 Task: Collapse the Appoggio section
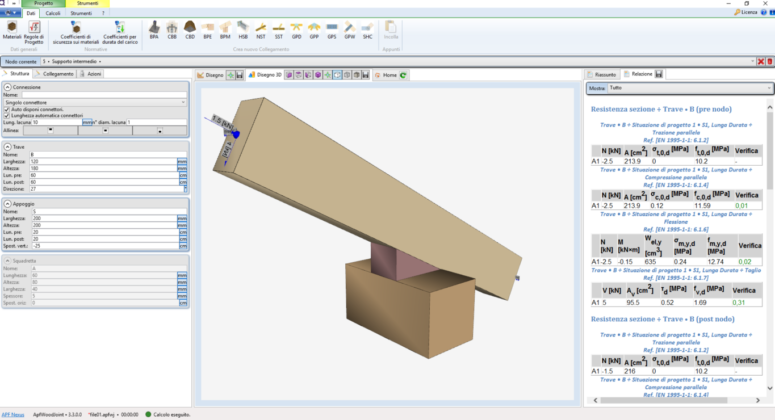6,203
